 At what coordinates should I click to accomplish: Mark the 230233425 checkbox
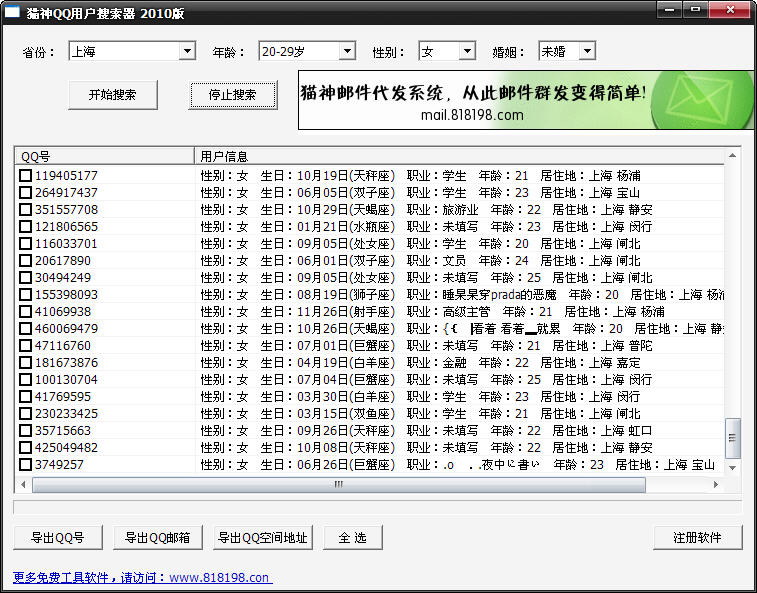pyautogui.click(x=26, y=414)
